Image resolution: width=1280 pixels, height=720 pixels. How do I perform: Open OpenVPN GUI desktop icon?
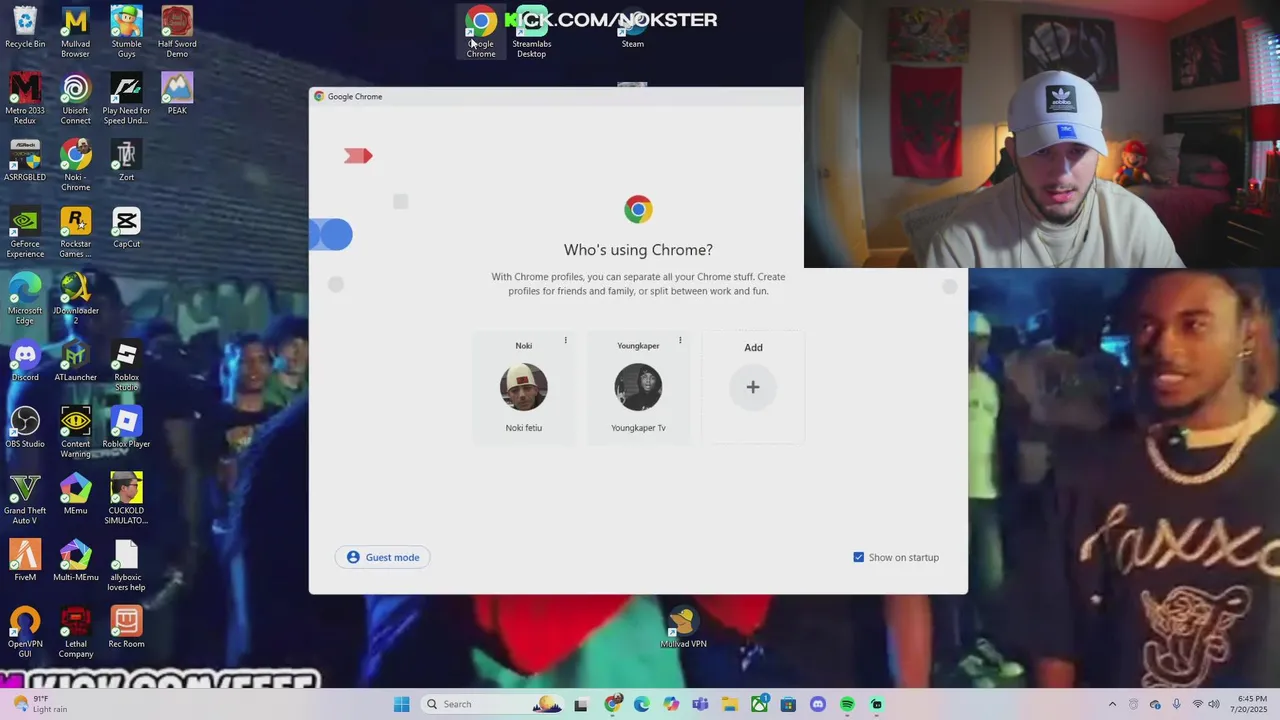(x=25, y=633)
